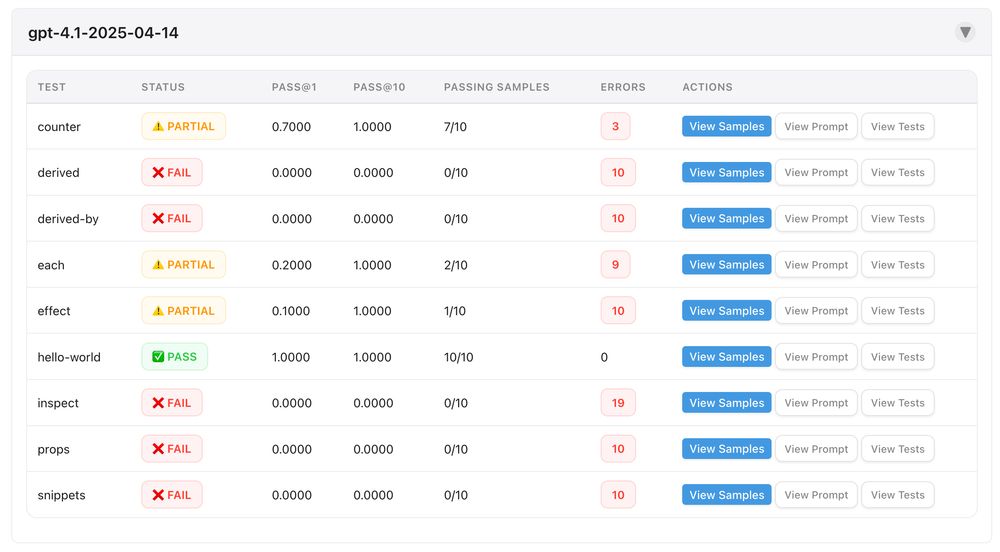View Samples for the derived test
This screenshot has width=1000, height=552.
(726, 172)
